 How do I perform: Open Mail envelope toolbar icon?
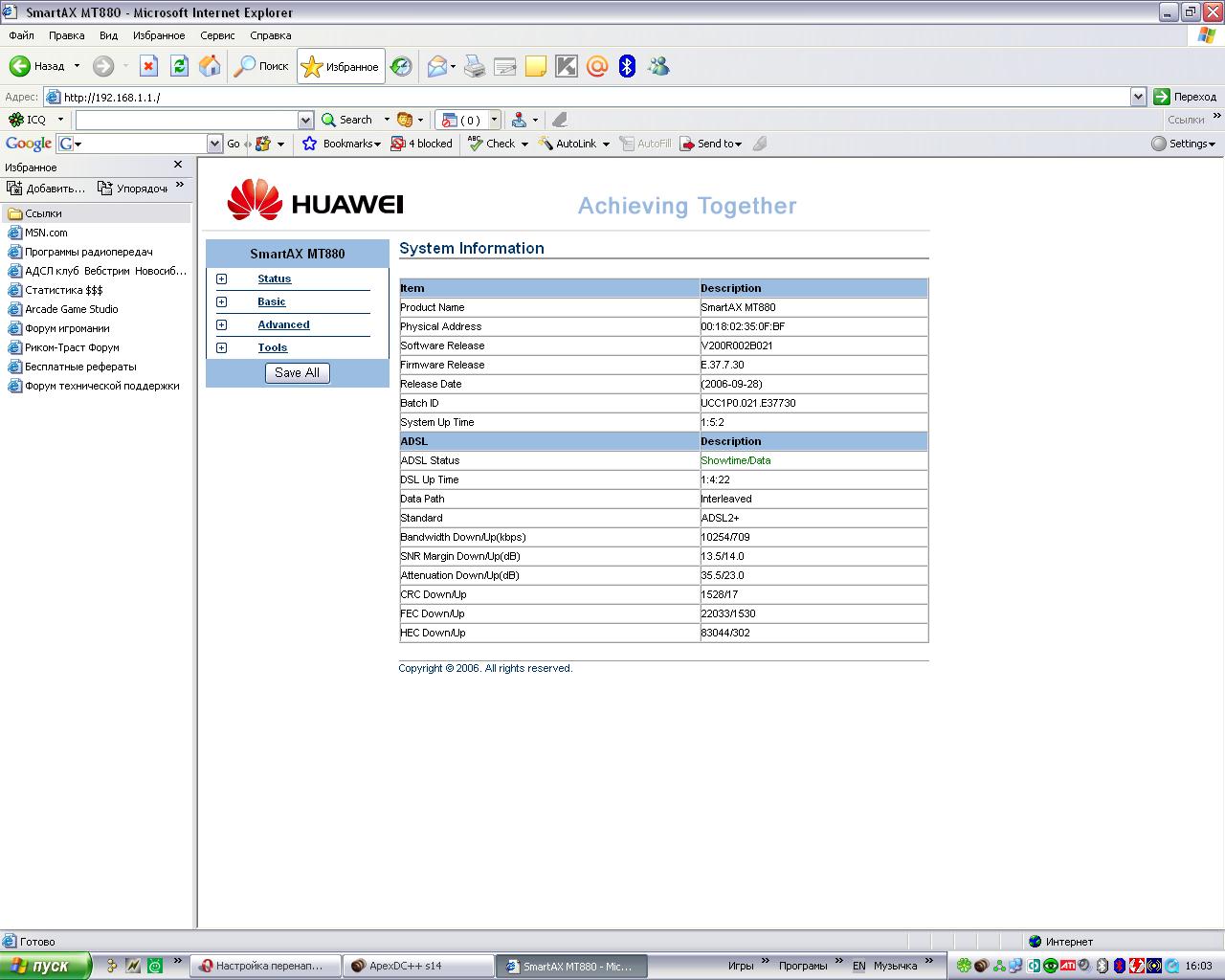(x=437, y=66)
